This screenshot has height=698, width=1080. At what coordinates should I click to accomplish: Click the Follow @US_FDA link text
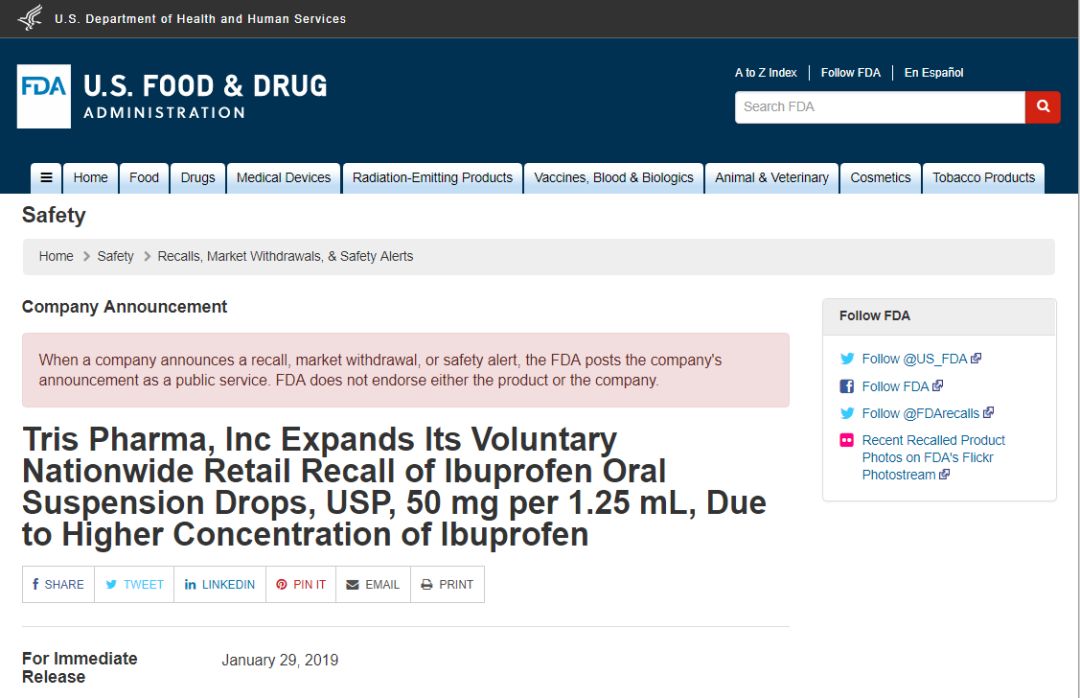[915, 359]
